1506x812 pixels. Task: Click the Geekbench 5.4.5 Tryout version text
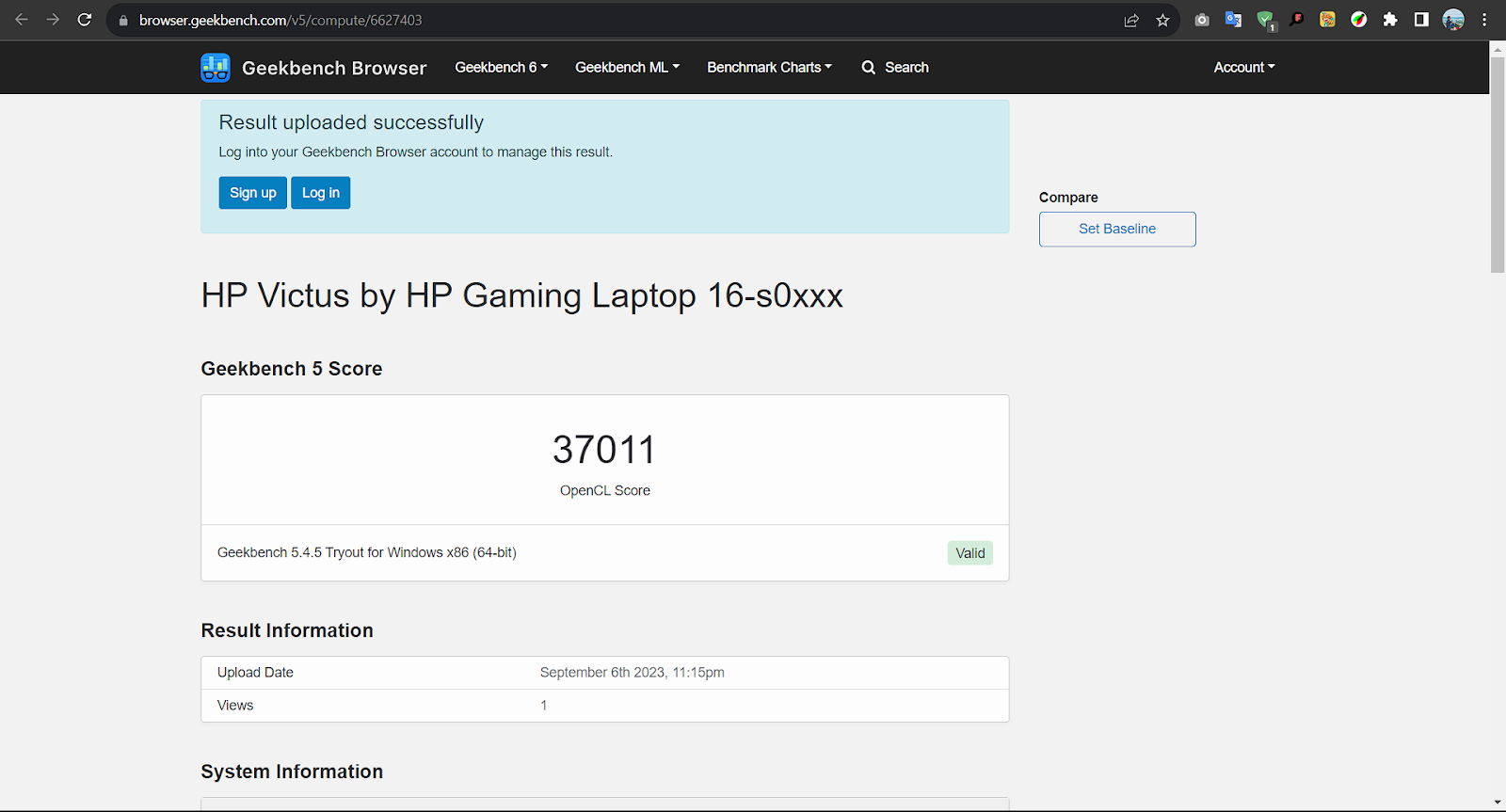[367, 552]
